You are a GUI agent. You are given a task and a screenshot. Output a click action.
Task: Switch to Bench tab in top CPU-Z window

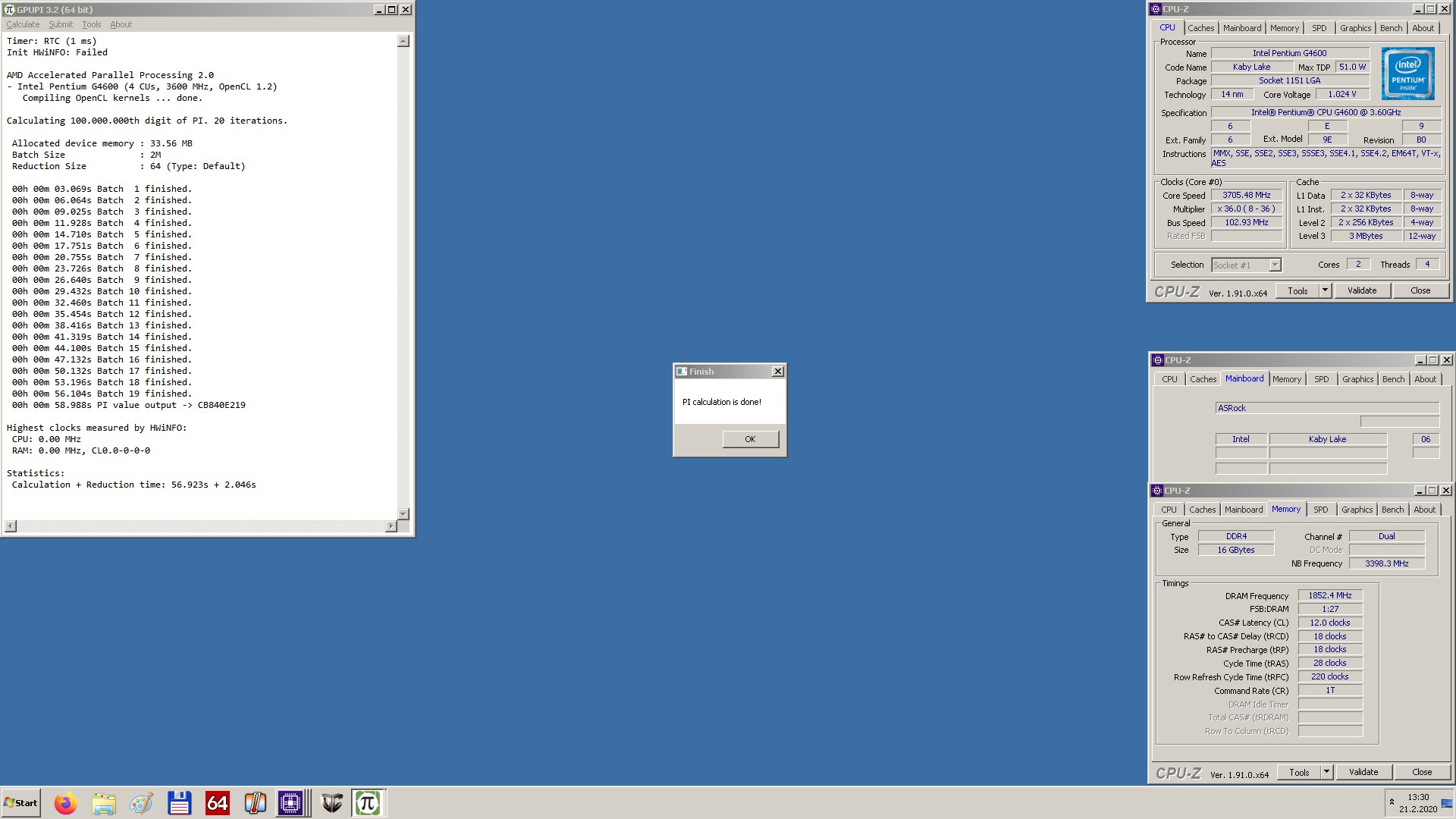coord(1391,28)
